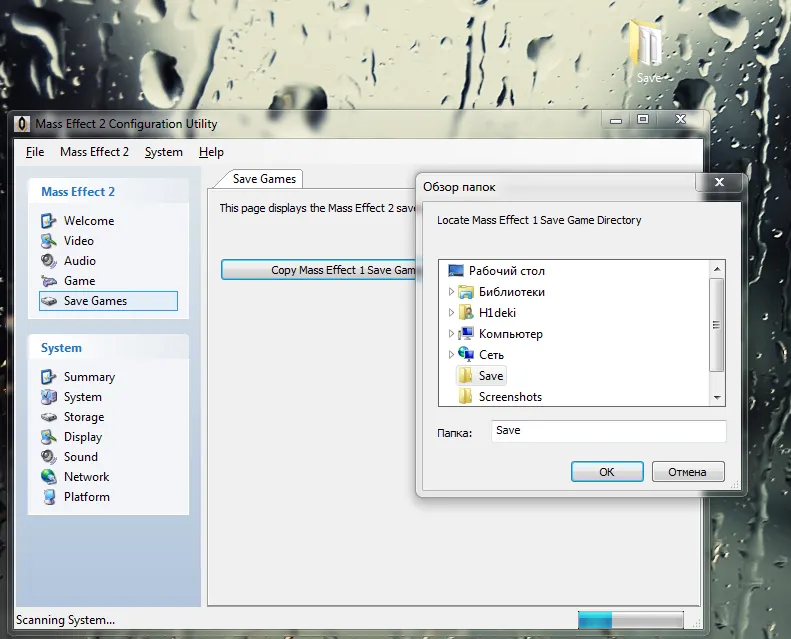Click the Рабочий стол desktop icon in the tree

(x=456, y=271)
